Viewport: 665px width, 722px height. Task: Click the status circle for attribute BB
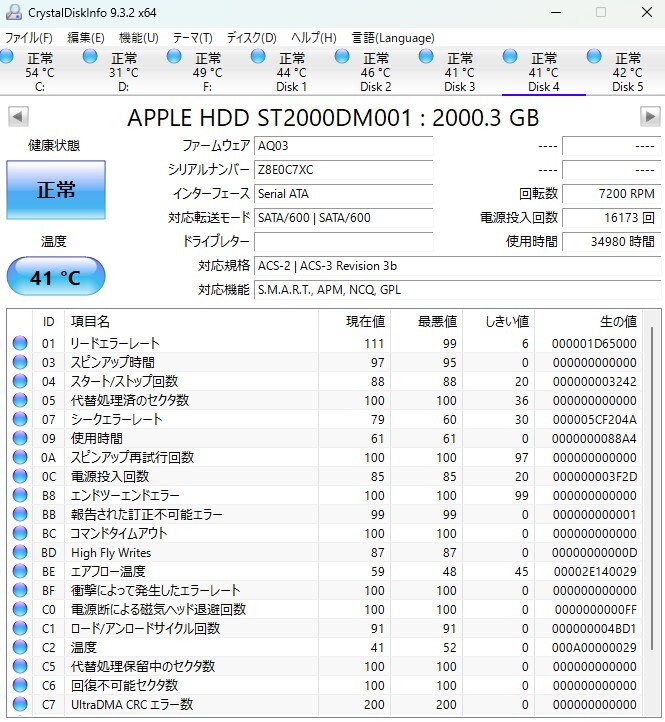(x=20, y=514)
